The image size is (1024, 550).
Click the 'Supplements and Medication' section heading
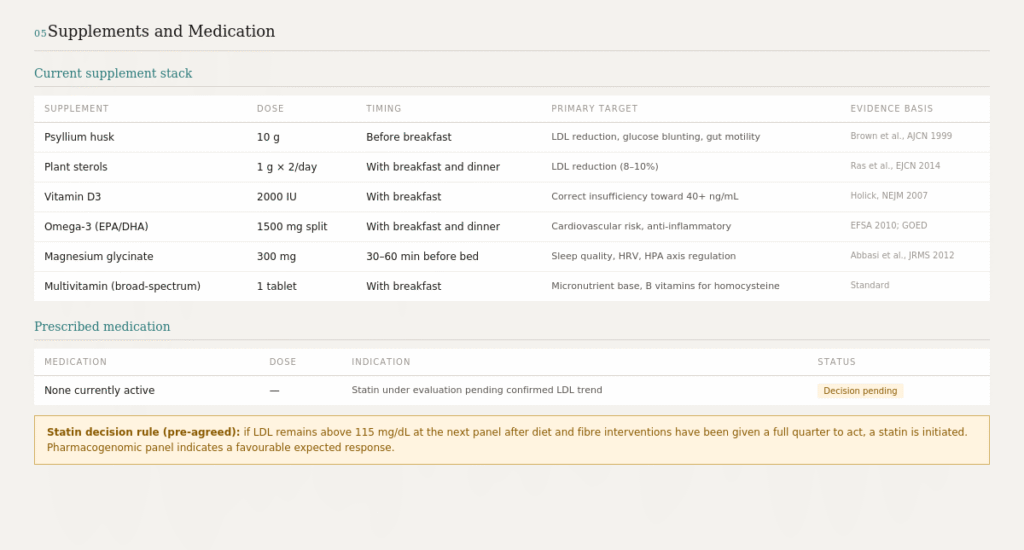pyautogui.click(x=161, y=31)
